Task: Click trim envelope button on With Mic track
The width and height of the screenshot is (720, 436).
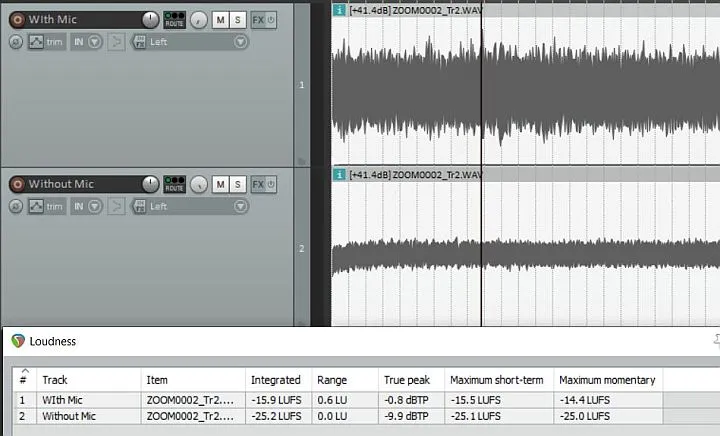Action: tap(46, 41)
